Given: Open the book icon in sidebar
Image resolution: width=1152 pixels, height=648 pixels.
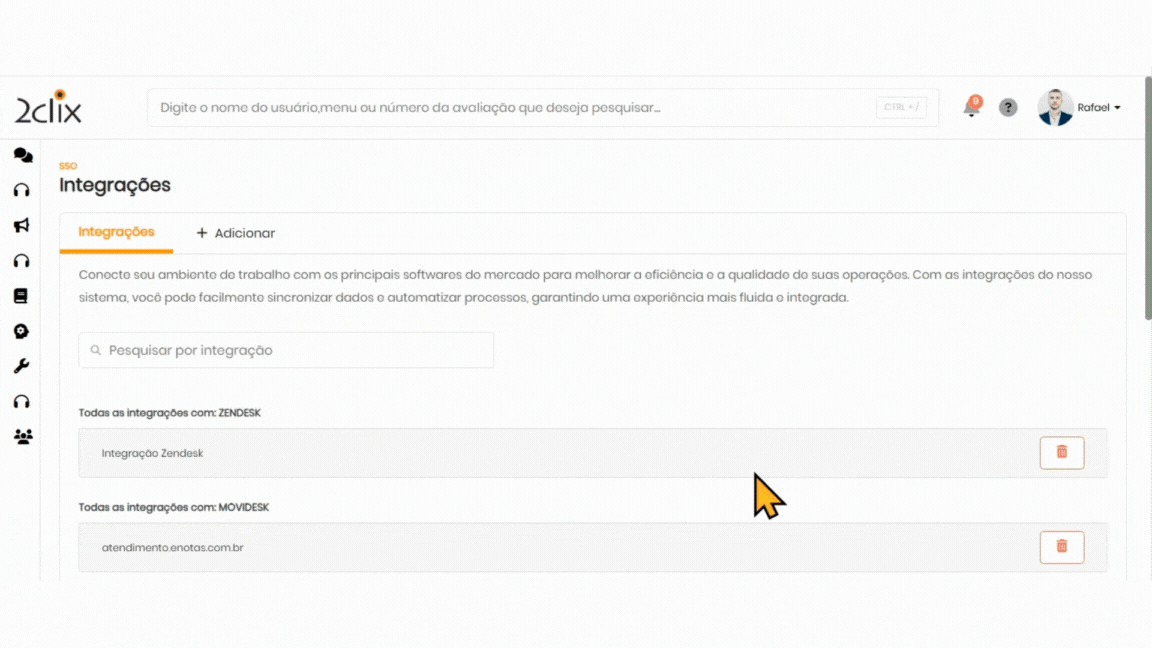Looking at the screenshot, I should 21,296.
